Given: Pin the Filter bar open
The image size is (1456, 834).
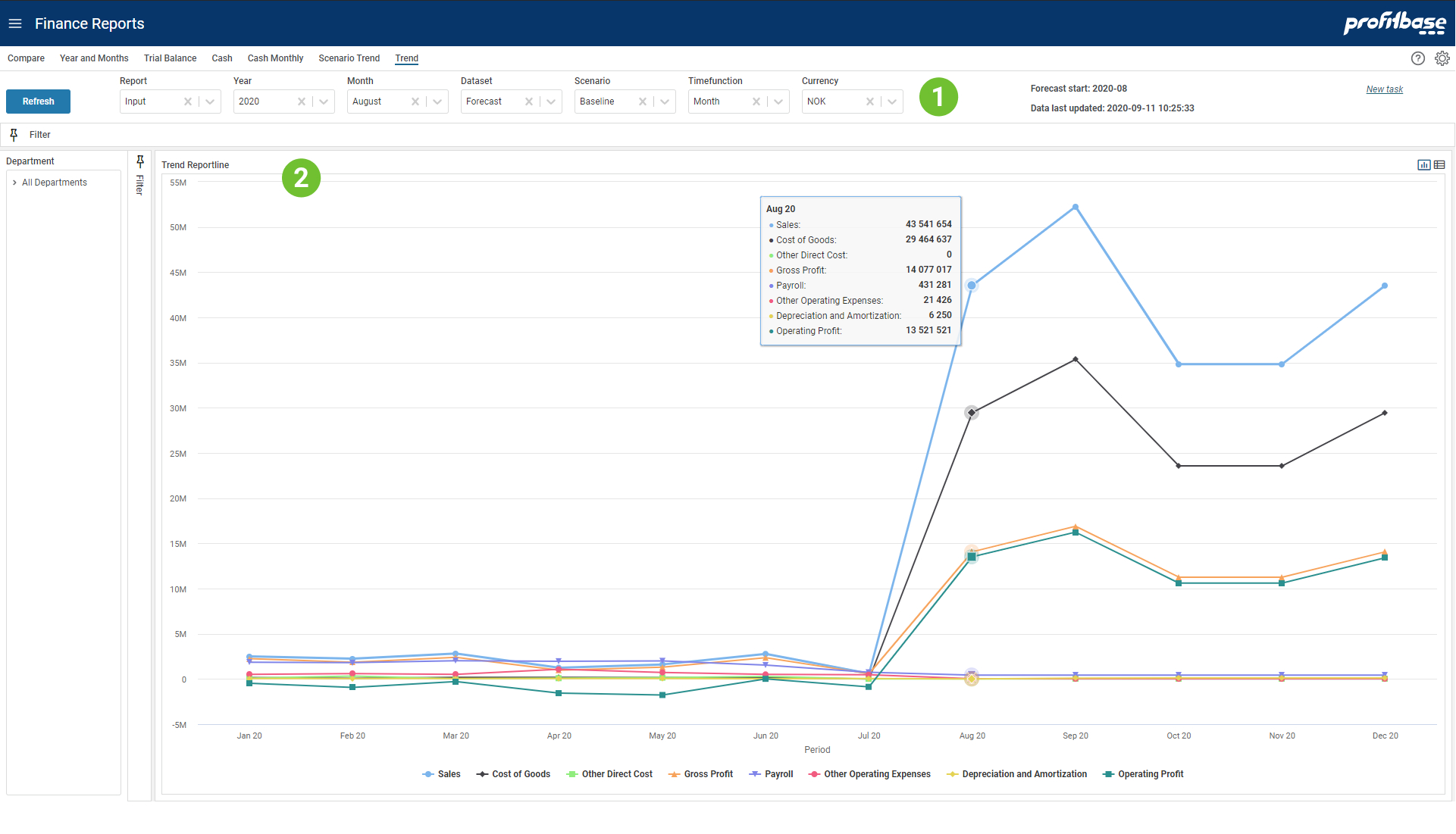Looking at the screenshot, I should click(14, 134).
